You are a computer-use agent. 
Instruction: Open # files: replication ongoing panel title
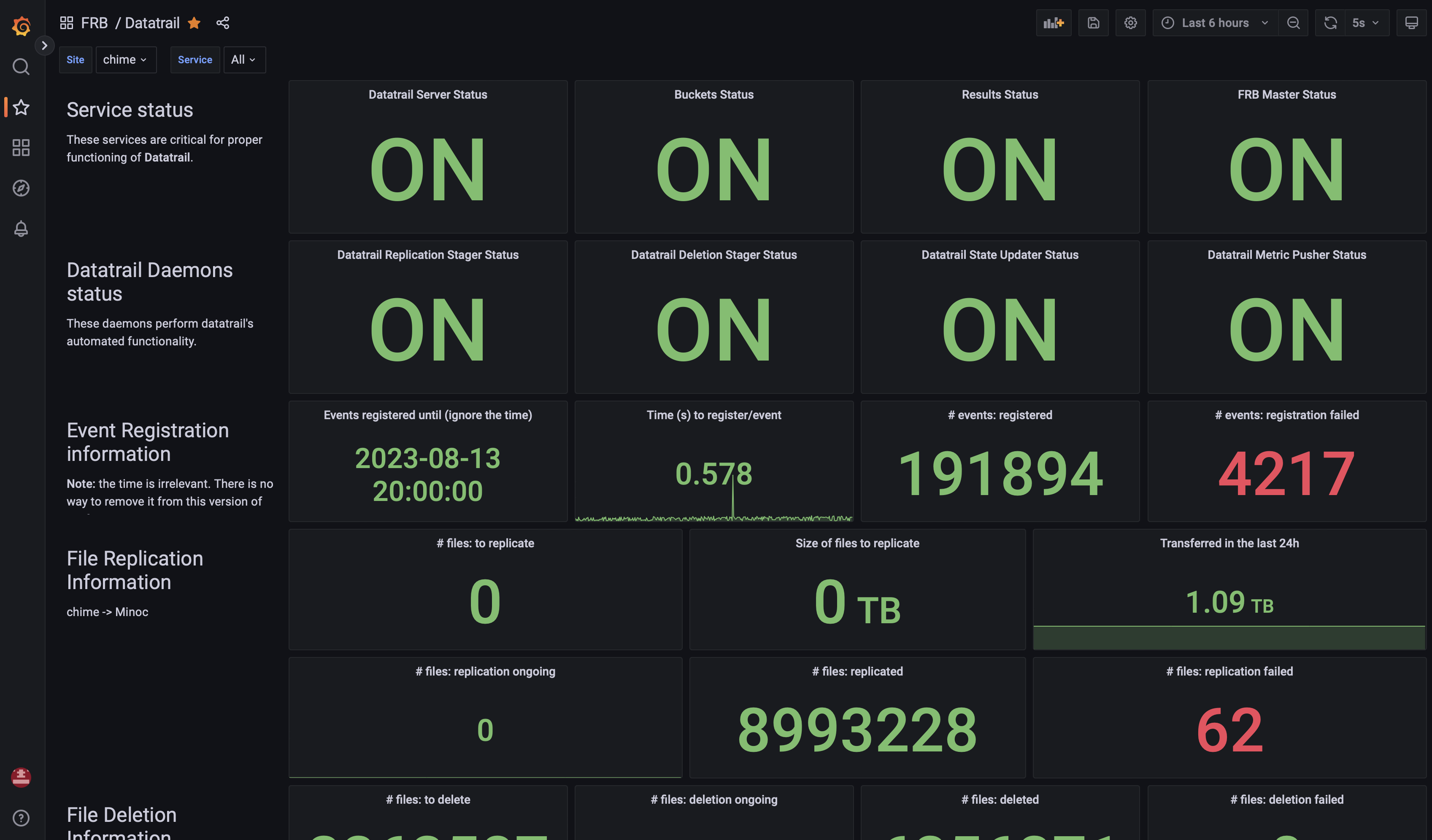pos(485,672)
